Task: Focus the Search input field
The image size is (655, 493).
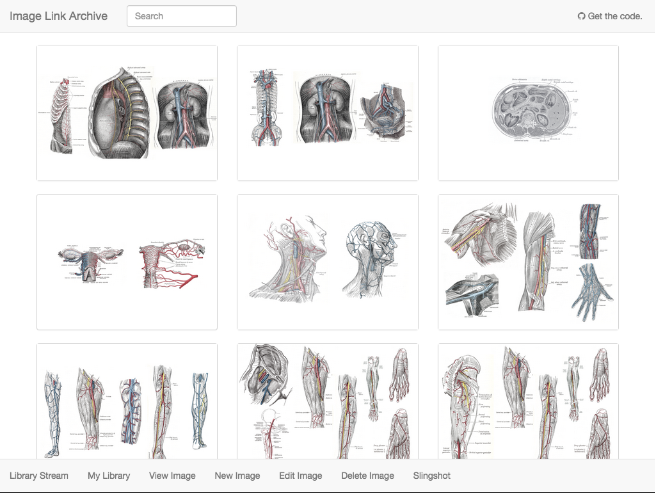Action: (x=182, y=16)
